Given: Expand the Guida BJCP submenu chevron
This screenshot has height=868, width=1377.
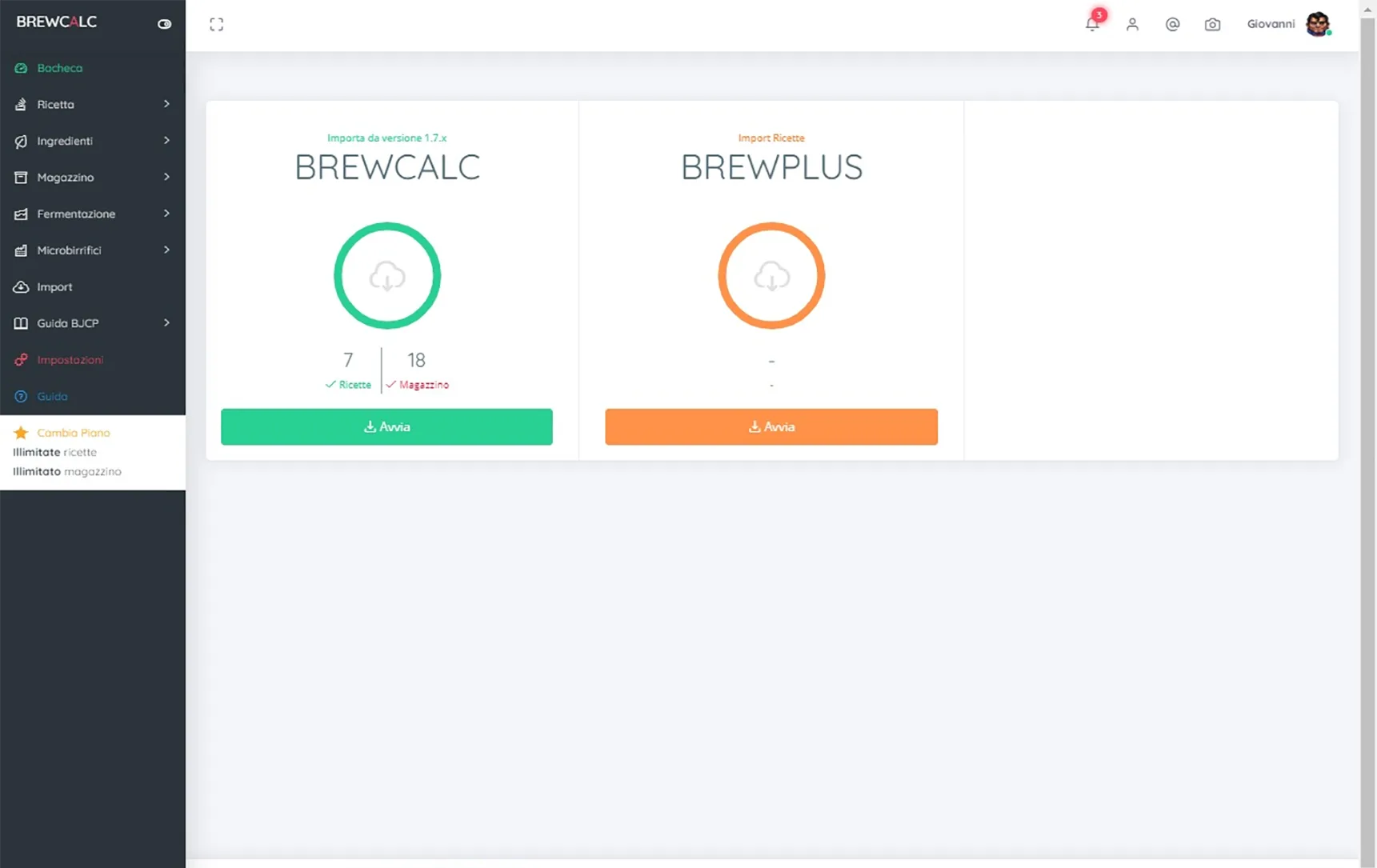Looking at the screenshot, I should click(x=166, y=323).
